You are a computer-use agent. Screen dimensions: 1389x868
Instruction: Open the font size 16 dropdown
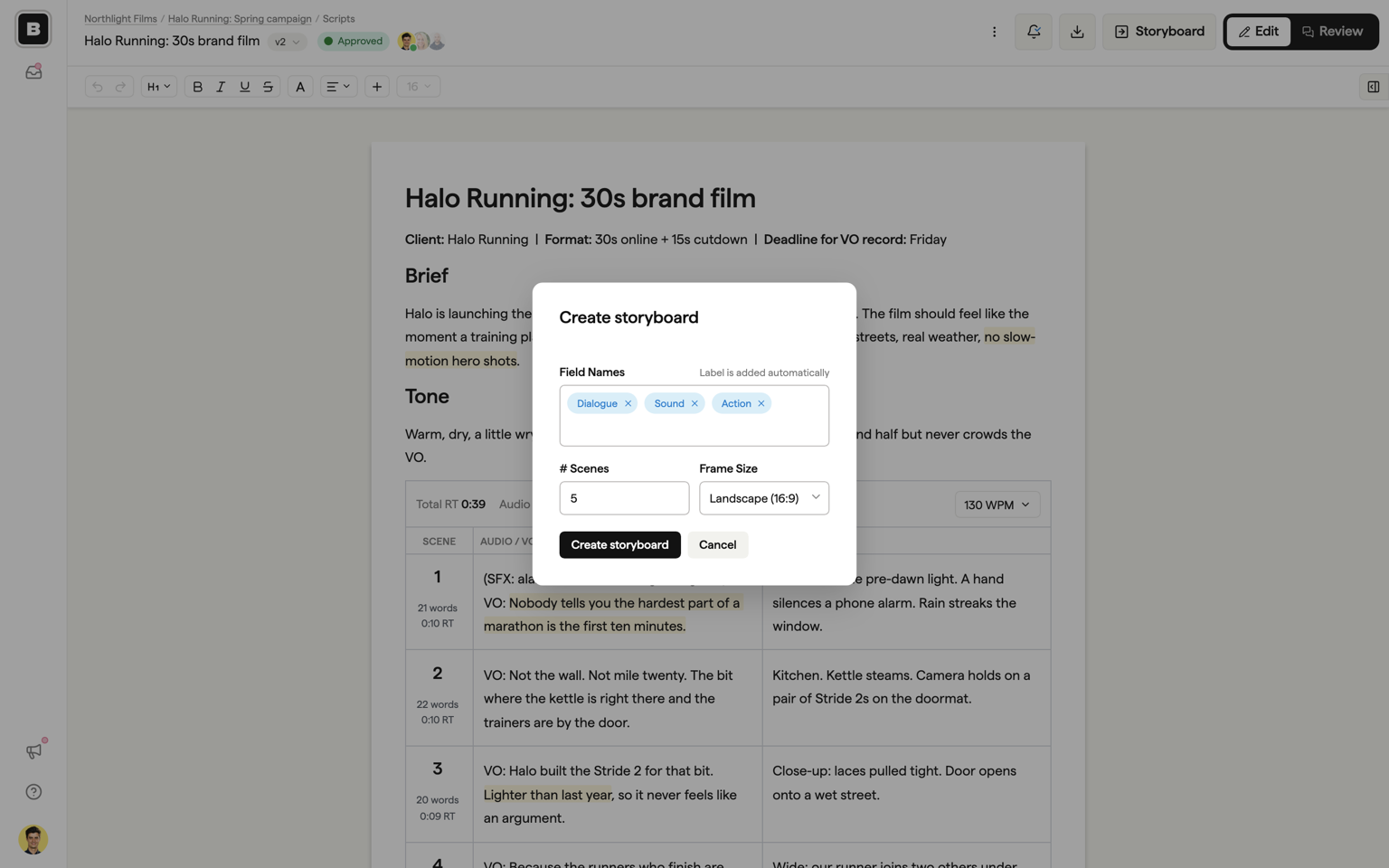[x=418, y=87]
